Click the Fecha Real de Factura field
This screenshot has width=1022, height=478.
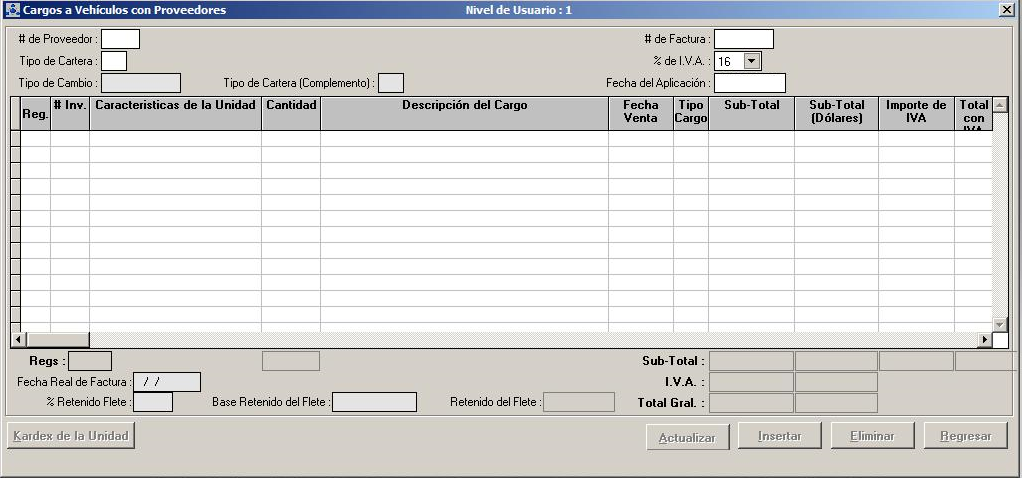click(x=167, y=382)
